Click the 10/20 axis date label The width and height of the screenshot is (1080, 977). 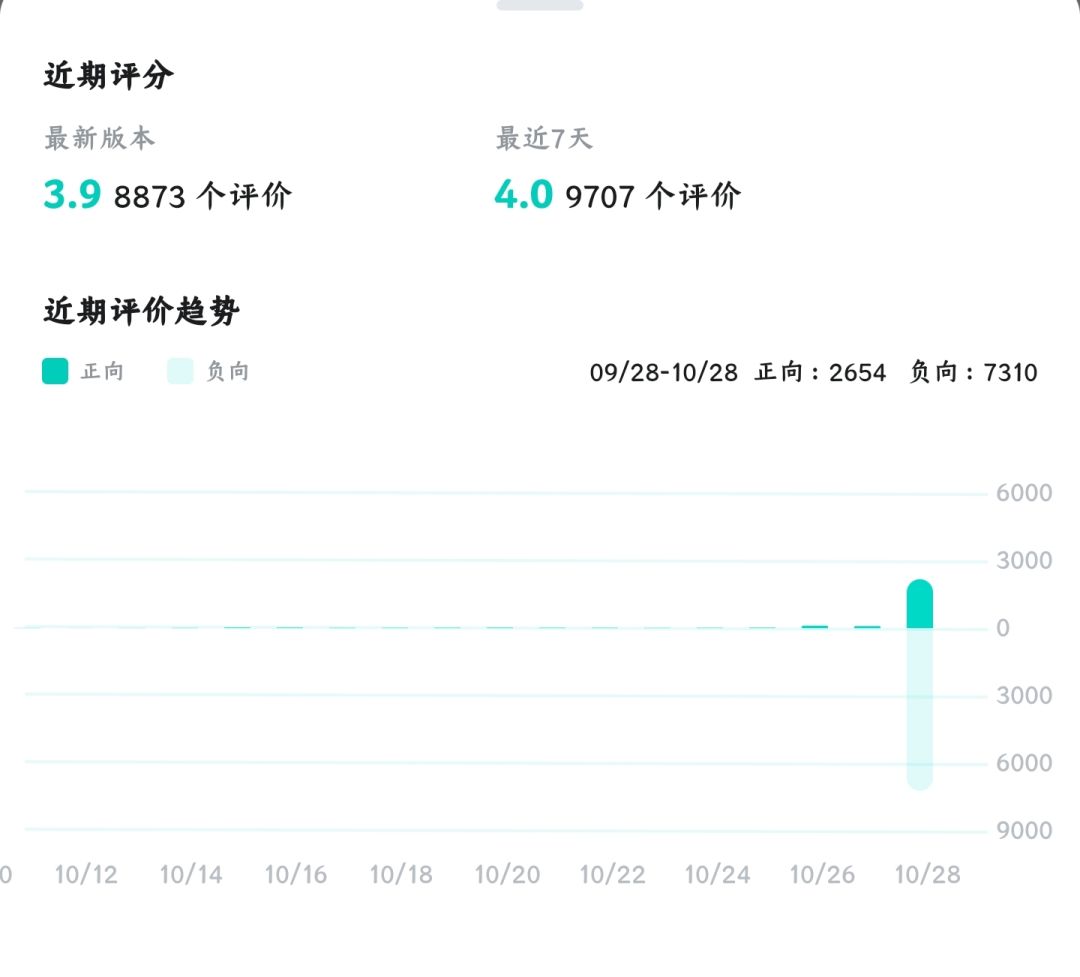click(508, 874)
